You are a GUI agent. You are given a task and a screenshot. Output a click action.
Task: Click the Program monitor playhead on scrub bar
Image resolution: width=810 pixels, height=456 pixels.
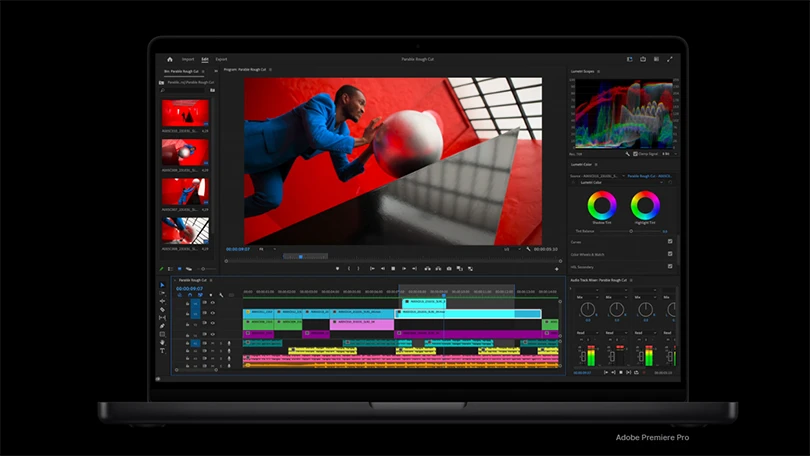click(300, 256)
